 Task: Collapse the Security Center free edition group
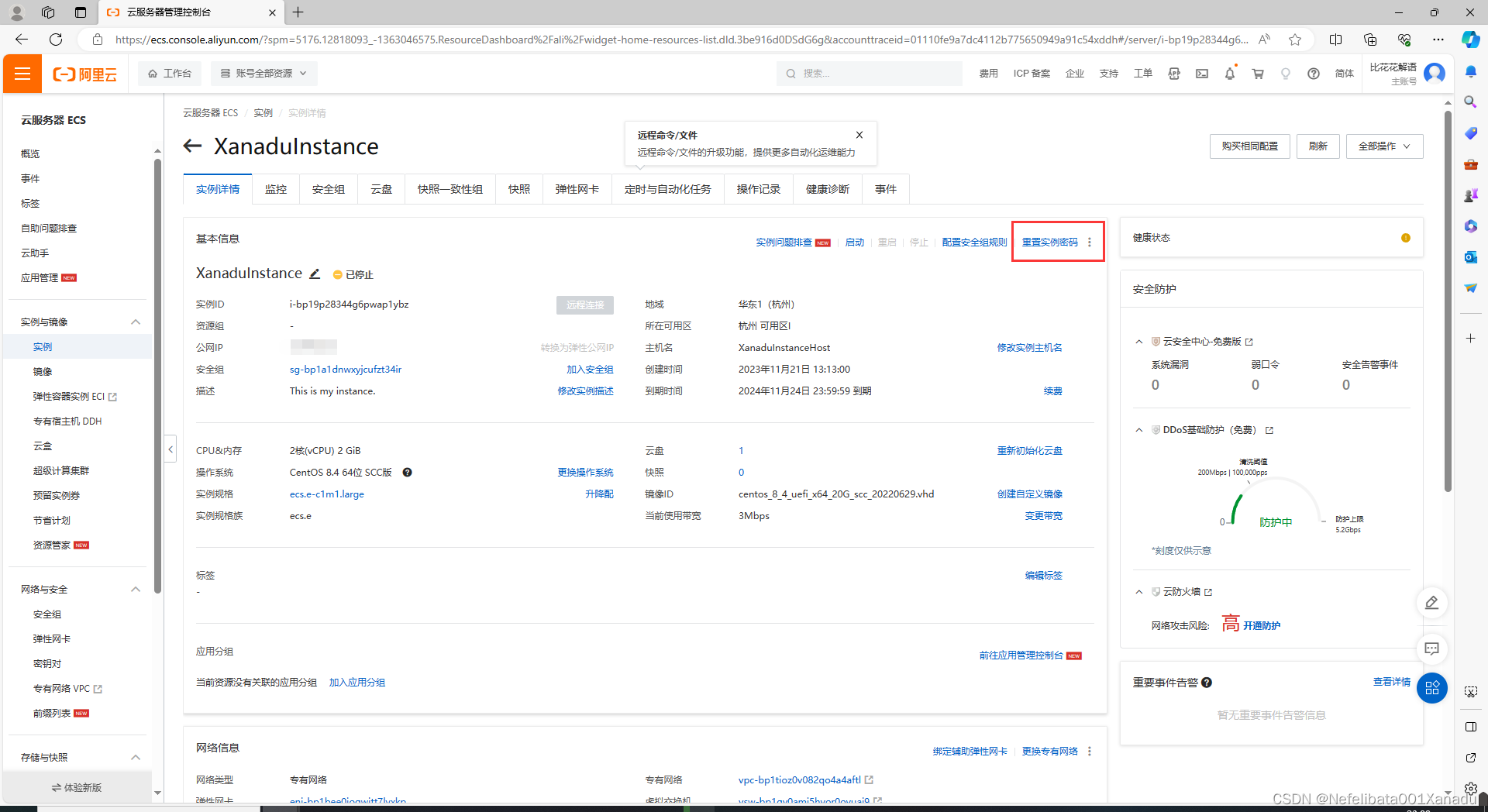tap(1138, 342)
